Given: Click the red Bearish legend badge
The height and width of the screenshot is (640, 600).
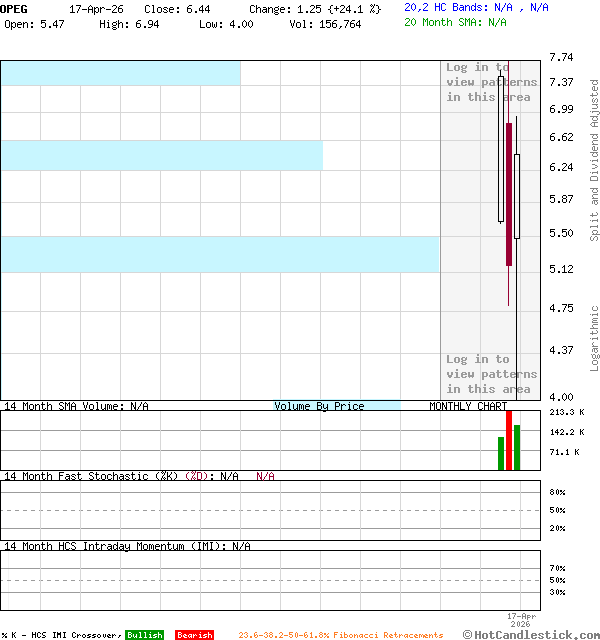Looking at the screenshot, I should [194, 635].
